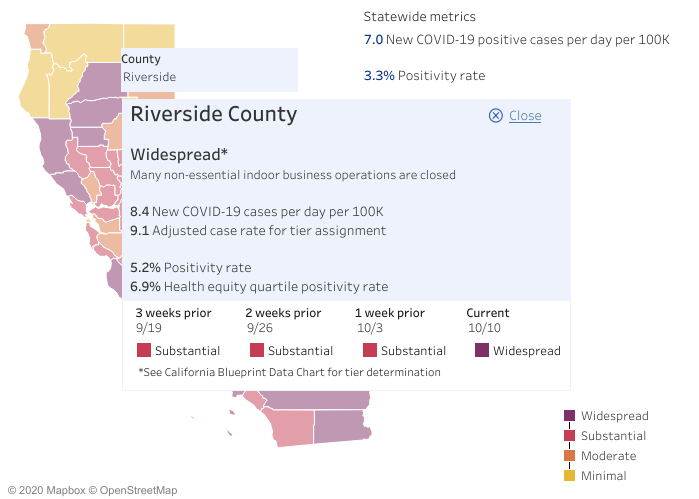Select the pink southwestern coastal county on map

pos(290,428)
